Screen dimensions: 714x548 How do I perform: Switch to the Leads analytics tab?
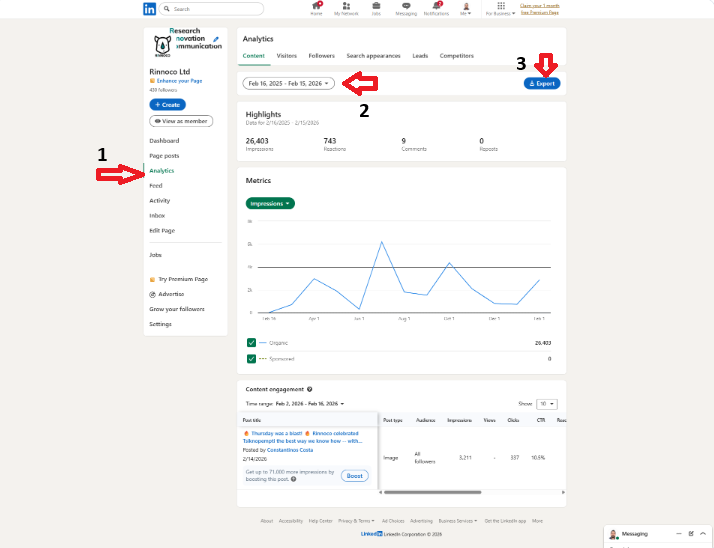click(420, 56)
